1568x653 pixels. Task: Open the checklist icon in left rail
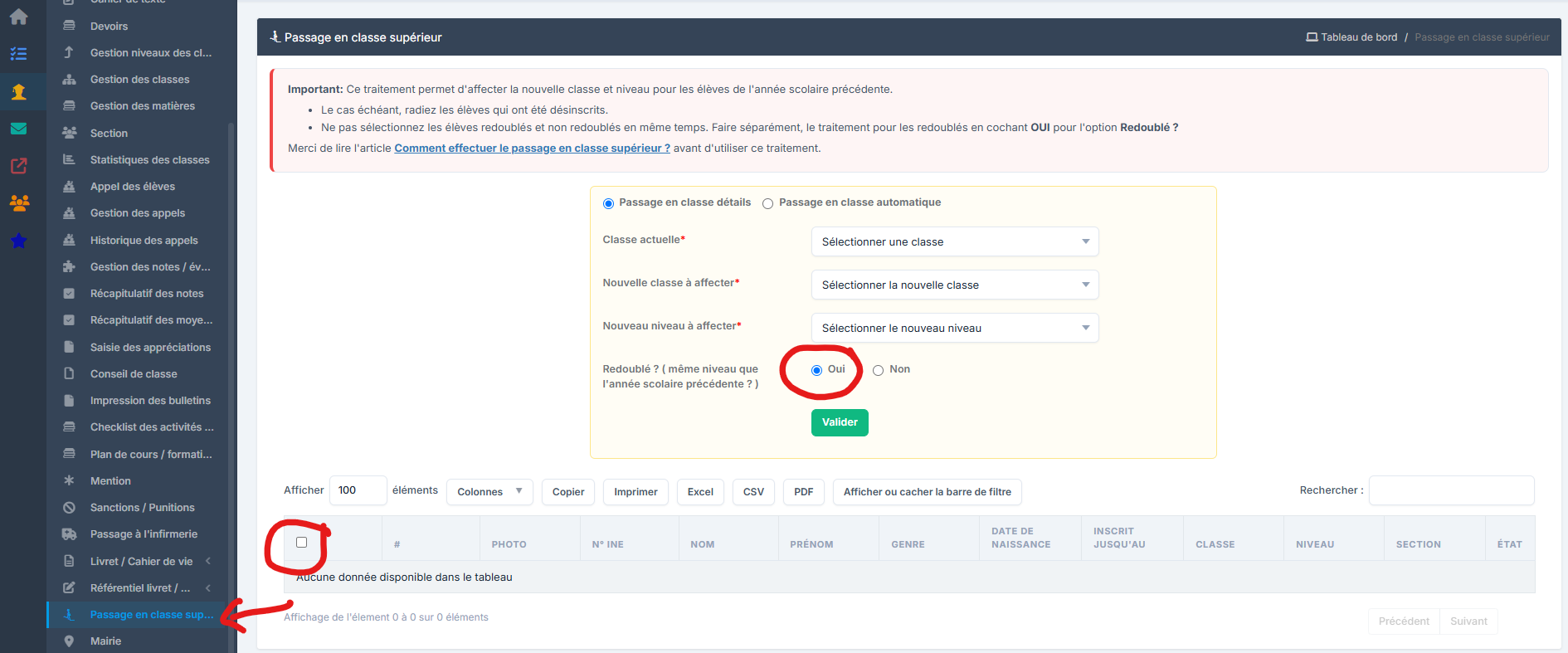pos(18,54)
